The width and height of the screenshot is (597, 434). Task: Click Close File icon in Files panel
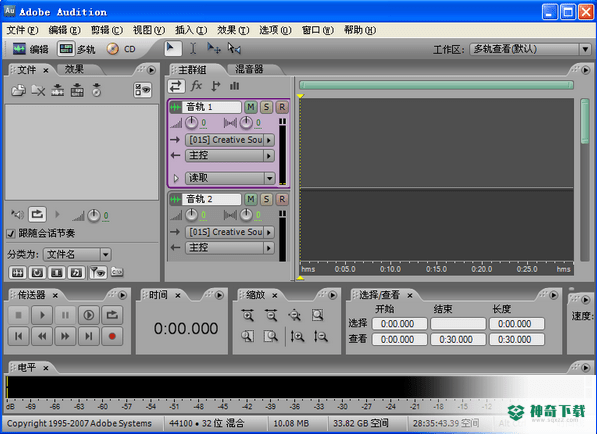(38, 90)
